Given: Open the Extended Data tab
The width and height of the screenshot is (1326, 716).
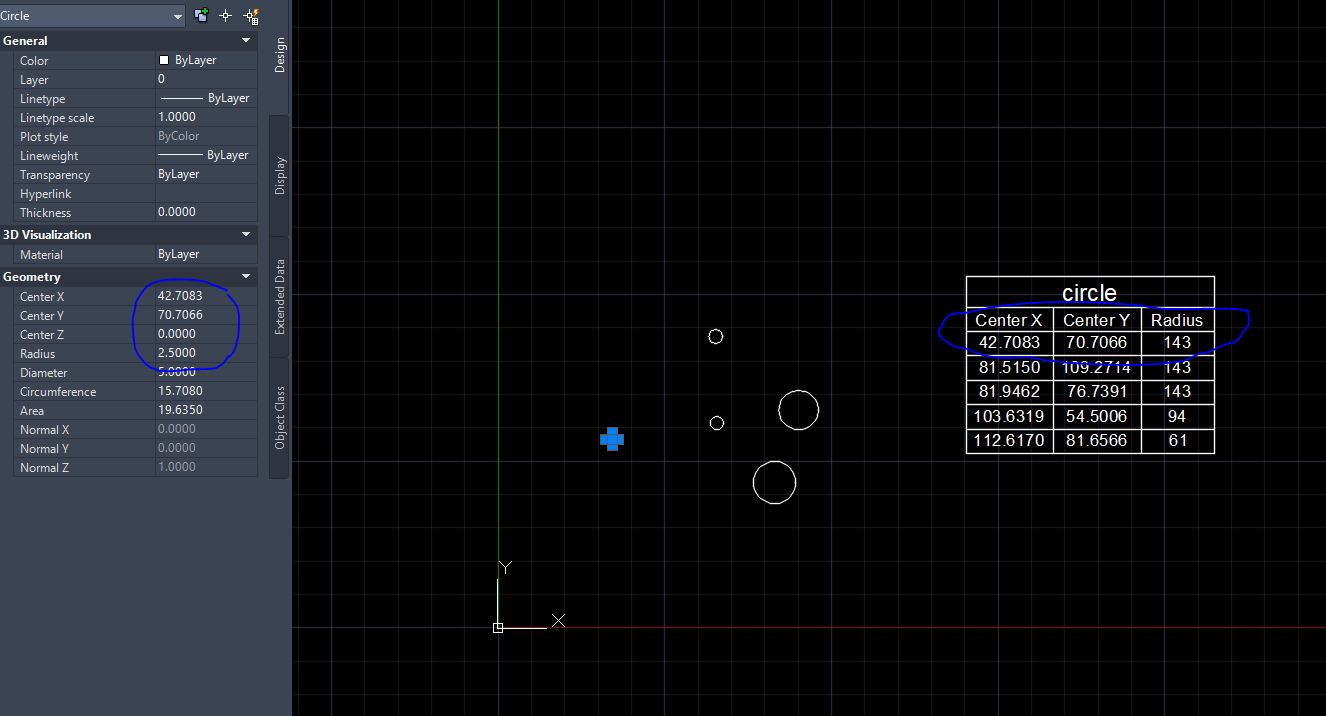Looking at the screenshot, I should point(280,296).
